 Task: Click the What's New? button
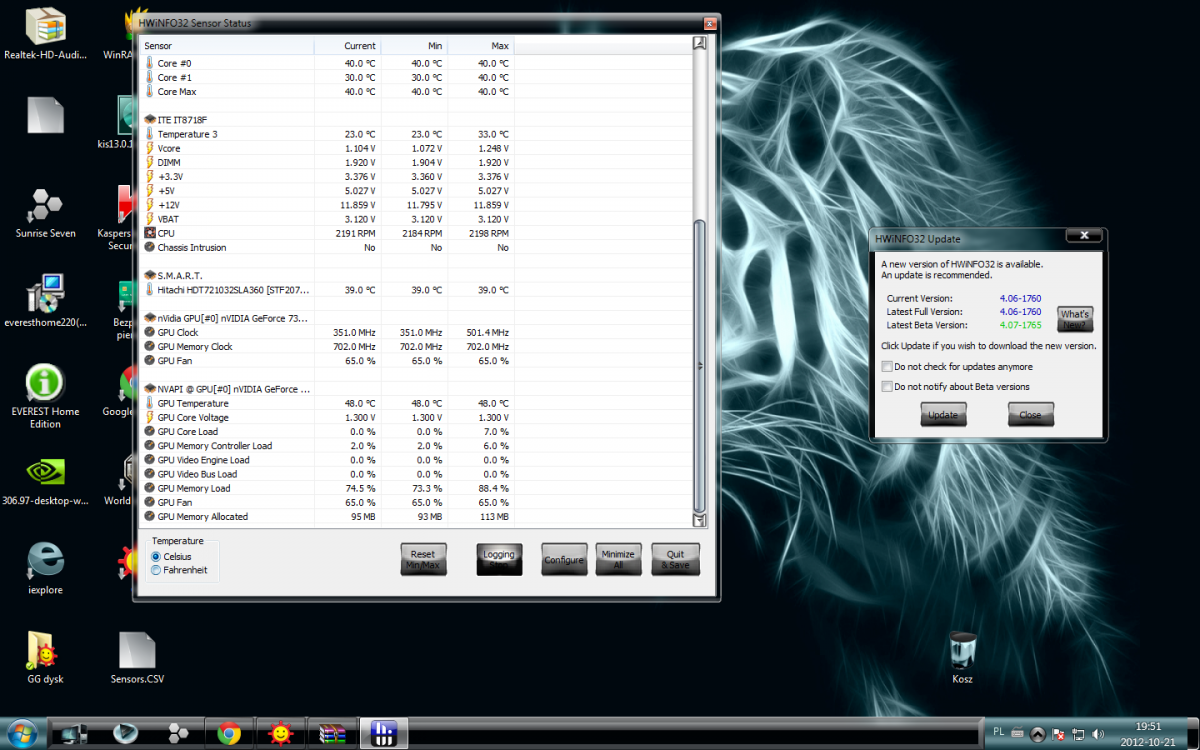point(1075,319)
